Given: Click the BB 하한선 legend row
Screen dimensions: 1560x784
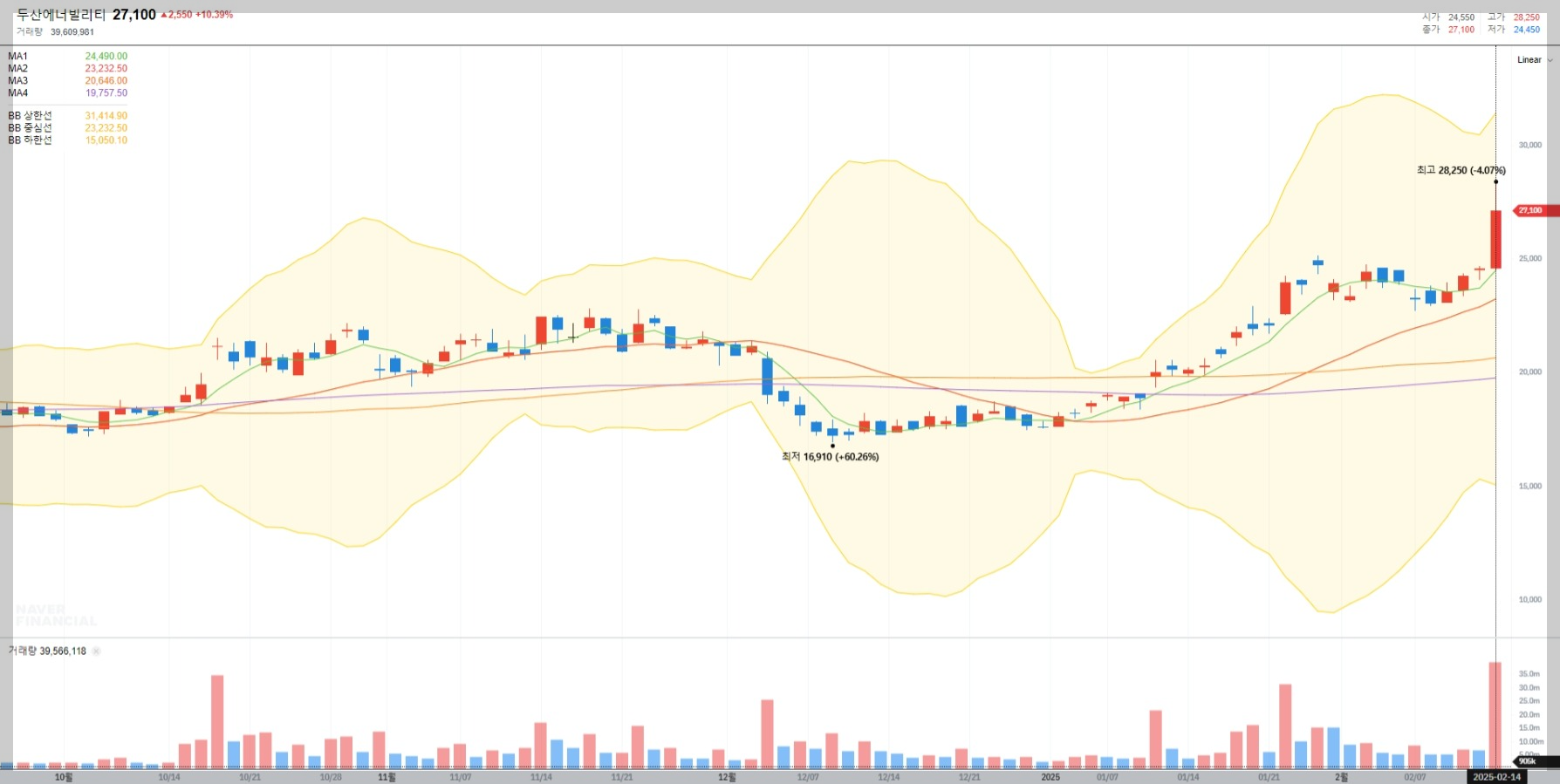Looking at the screenshot, I should 67,140.
